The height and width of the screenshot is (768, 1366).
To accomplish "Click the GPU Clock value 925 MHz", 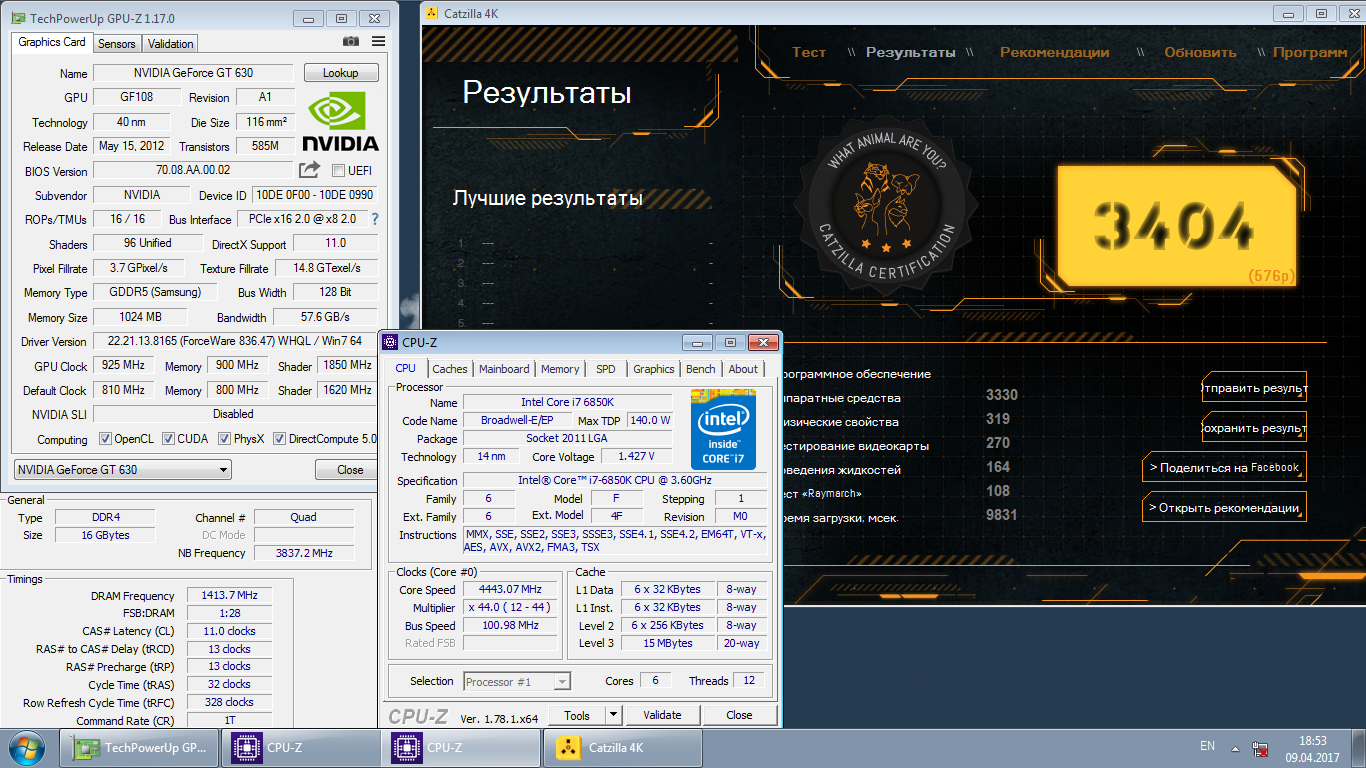I will click(125, 366).
